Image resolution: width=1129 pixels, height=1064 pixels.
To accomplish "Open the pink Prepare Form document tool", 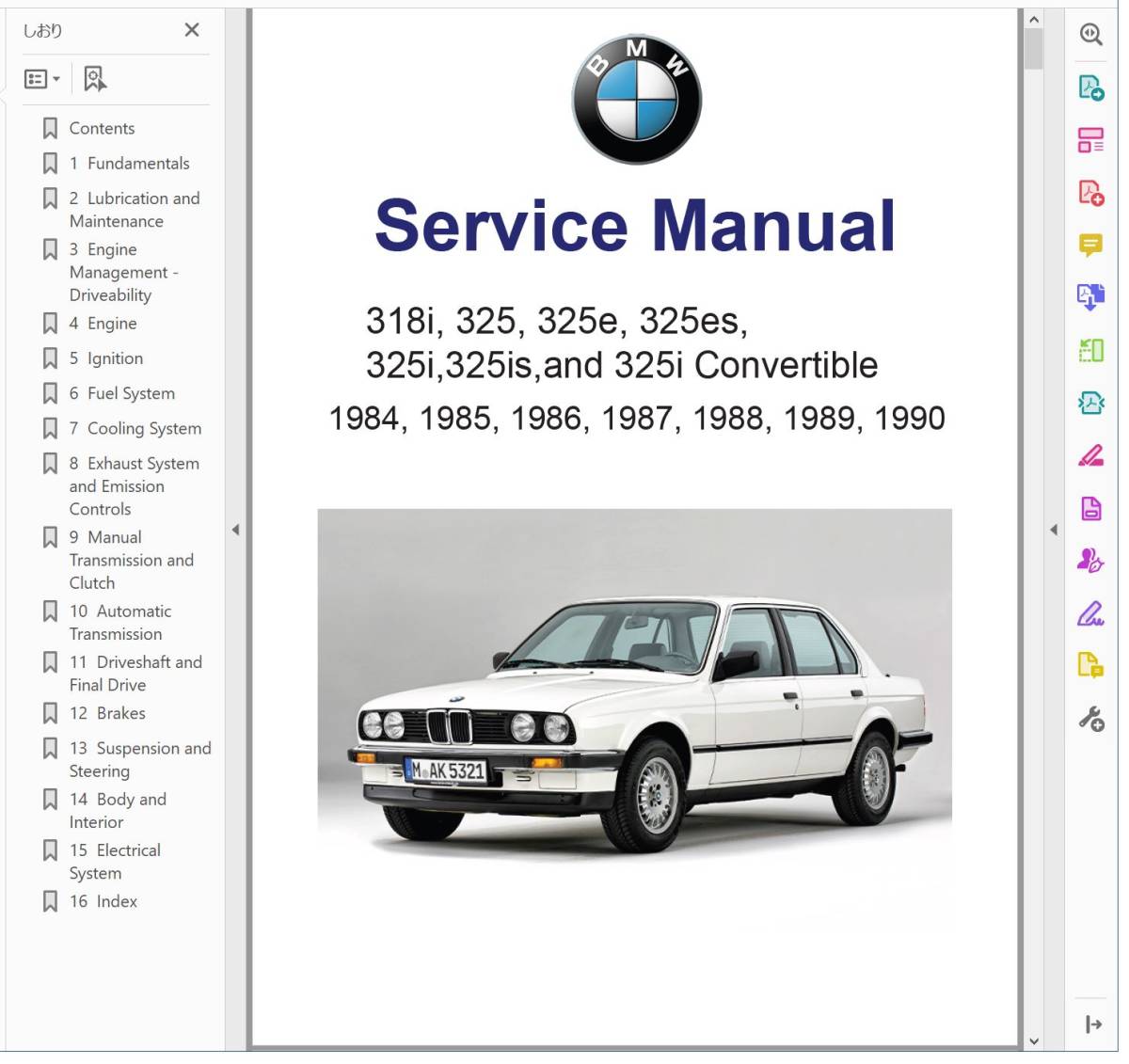I will (1091, 509).
